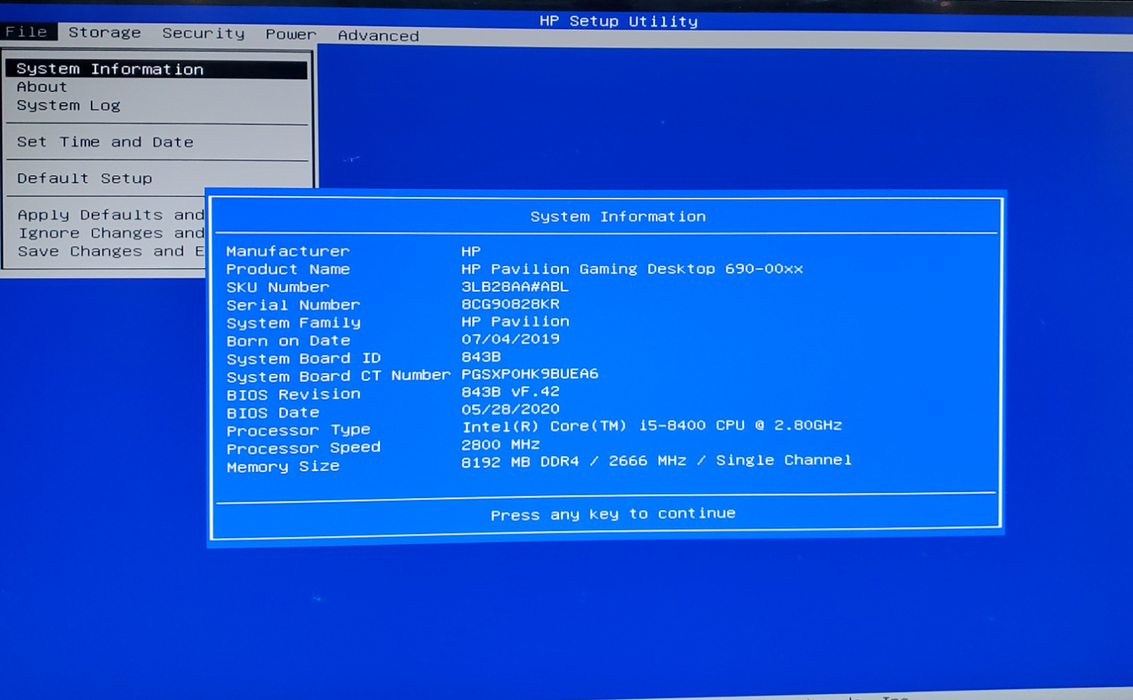Choose Ignore Changes and exit entry
Image resolution: width=1133 pixels, height=700 pixels.
point(111,233)
